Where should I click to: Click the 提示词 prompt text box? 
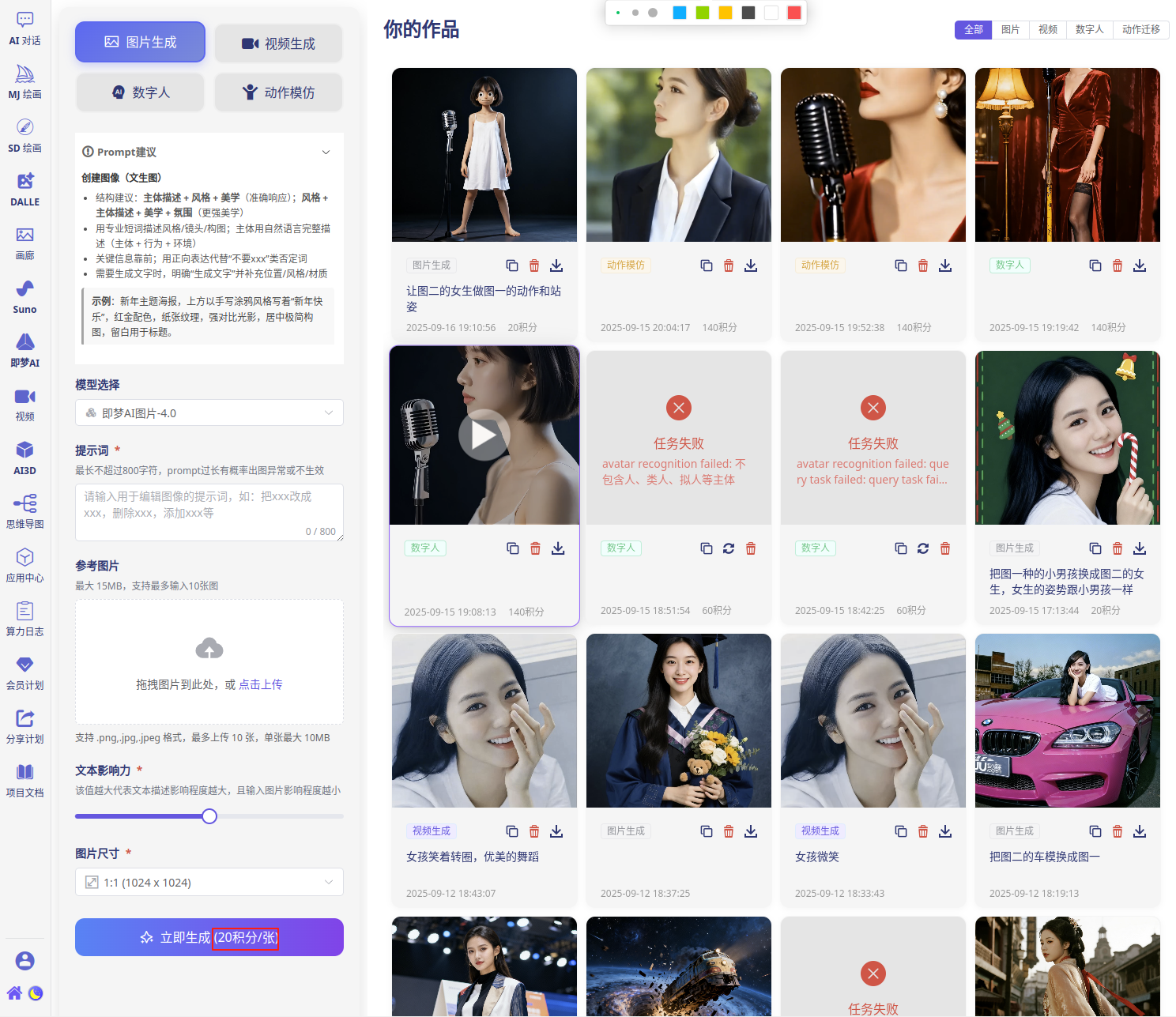tap(209, 512)
